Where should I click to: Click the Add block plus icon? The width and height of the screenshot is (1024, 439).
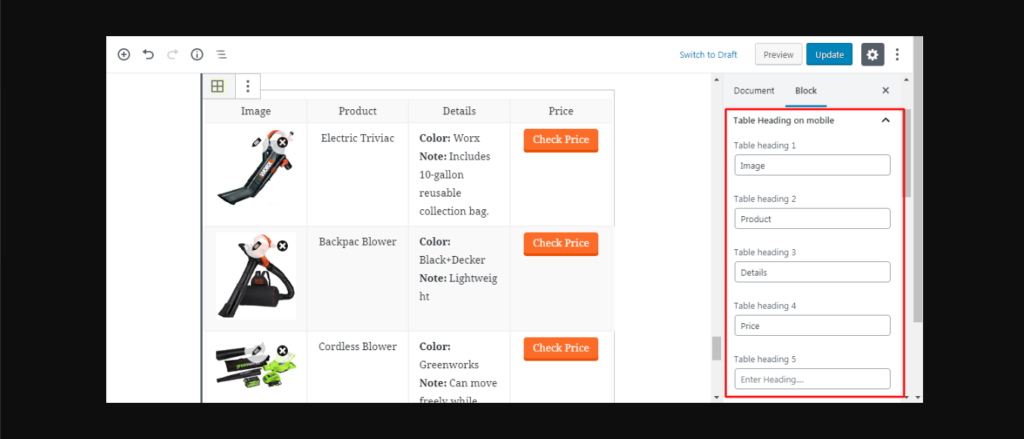[123, 54]
